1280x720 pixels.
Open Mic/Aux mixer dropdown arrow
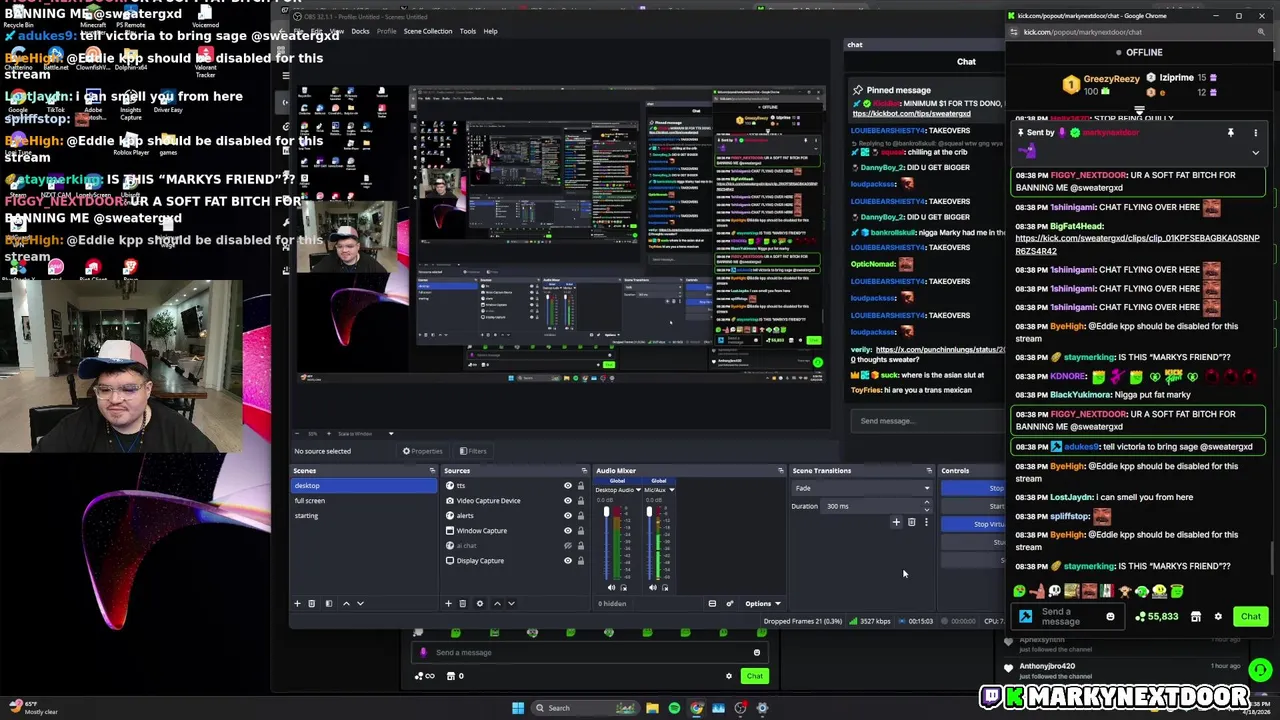pos(672,490)
